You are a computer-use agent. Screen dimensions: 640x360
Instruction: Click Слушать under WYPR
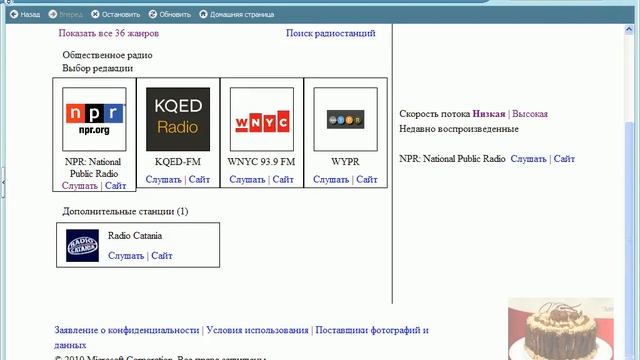point(331,180)
